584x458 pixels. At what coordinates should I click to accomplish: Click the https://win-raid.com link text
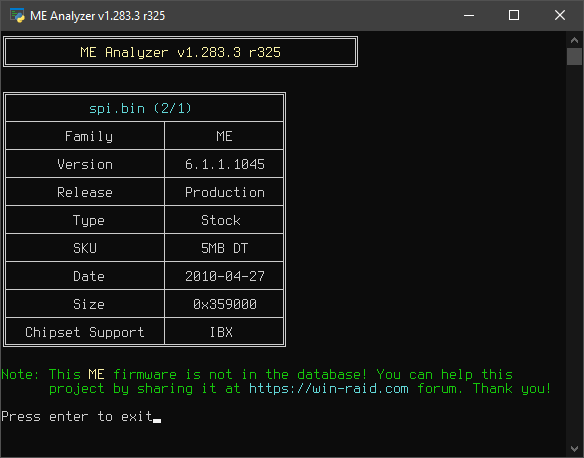tap(328, 389)
